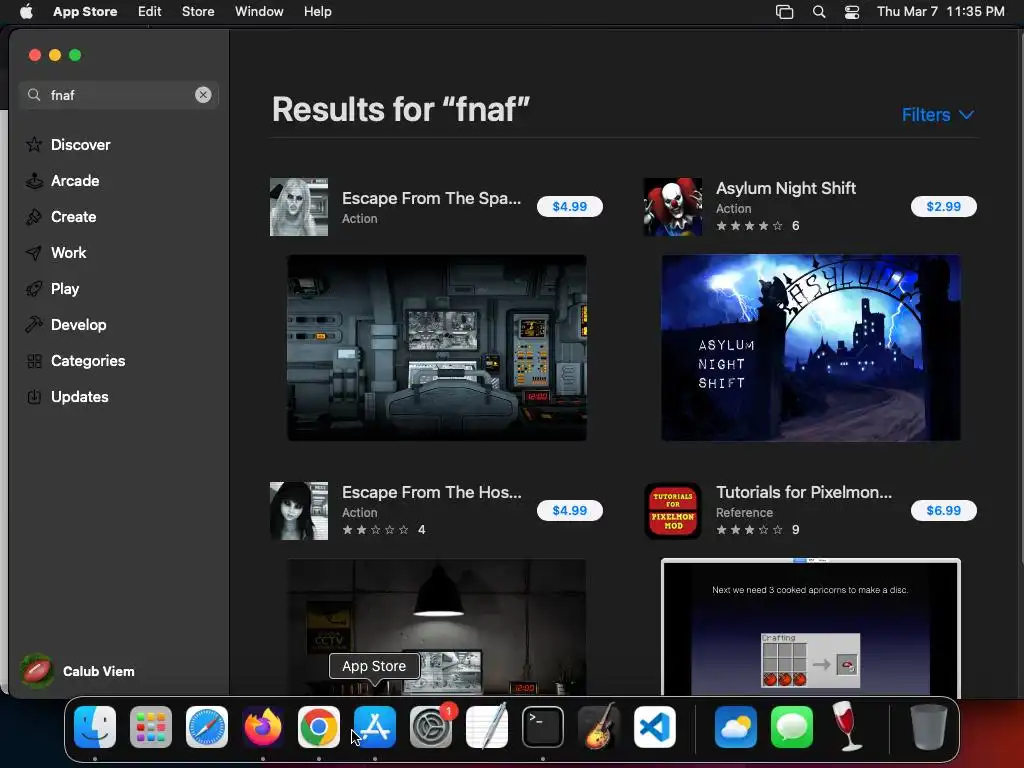Image resolution: width=1024 pixels, height=768 pixels.
Task: Open Pixelmon crafting screenshot preview
Action: 810,627
